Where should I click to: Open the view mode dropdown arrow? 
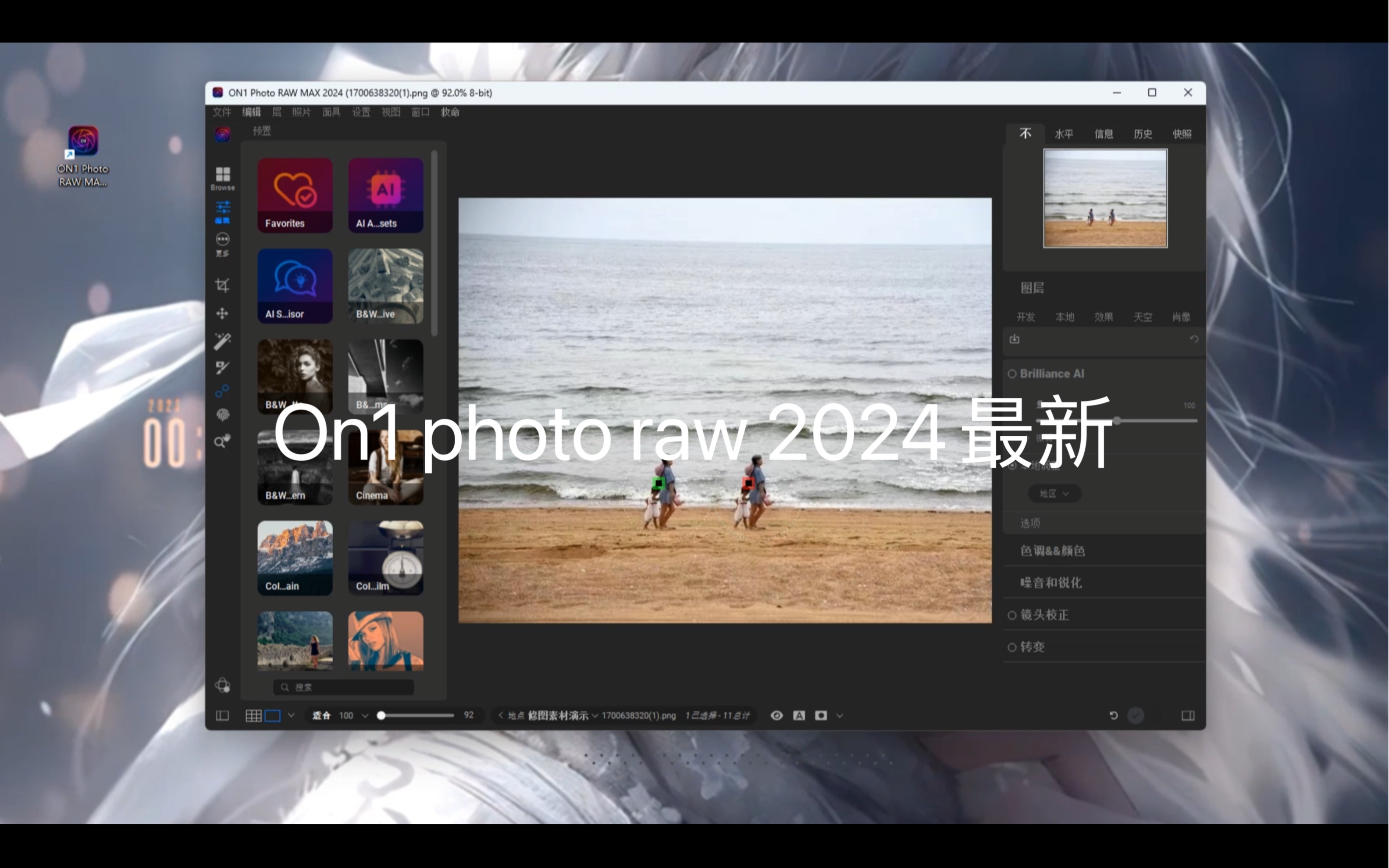click(291, 715)
